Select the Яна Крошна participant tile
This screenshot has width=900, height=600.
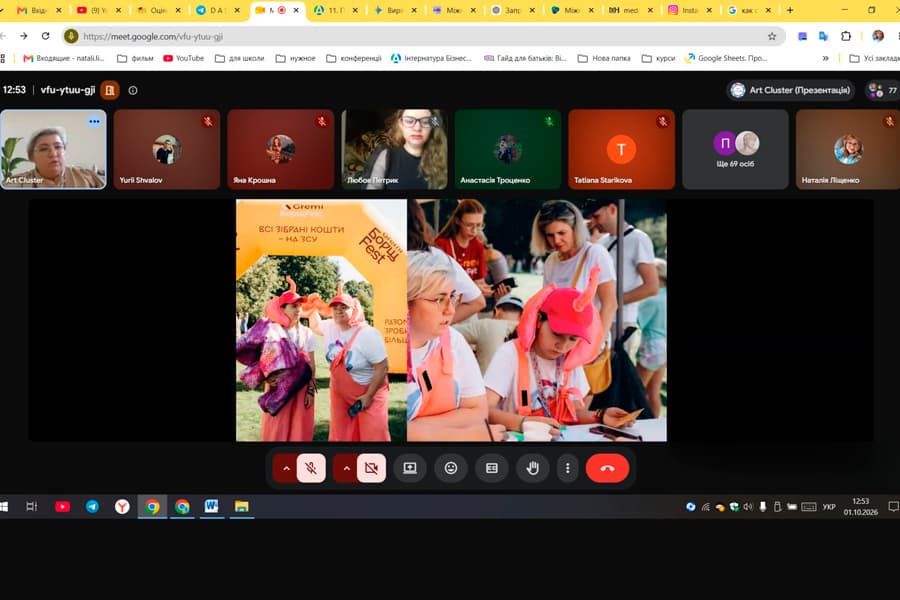[280, 149]
